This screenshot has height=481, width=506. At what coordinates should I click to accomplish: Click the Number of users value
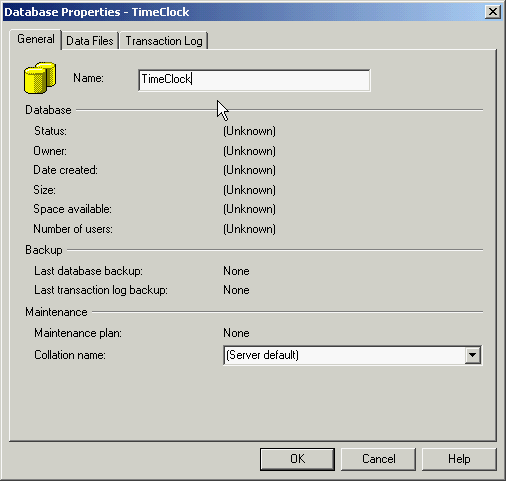pyautogui.click(x=249, y=229)
